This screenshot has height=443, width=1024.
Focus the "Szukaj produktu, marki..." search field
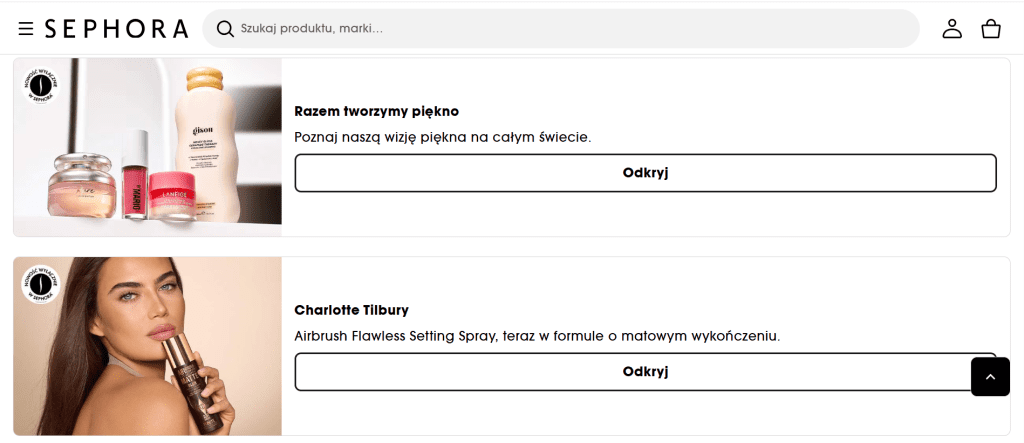[x=570, y=29]
